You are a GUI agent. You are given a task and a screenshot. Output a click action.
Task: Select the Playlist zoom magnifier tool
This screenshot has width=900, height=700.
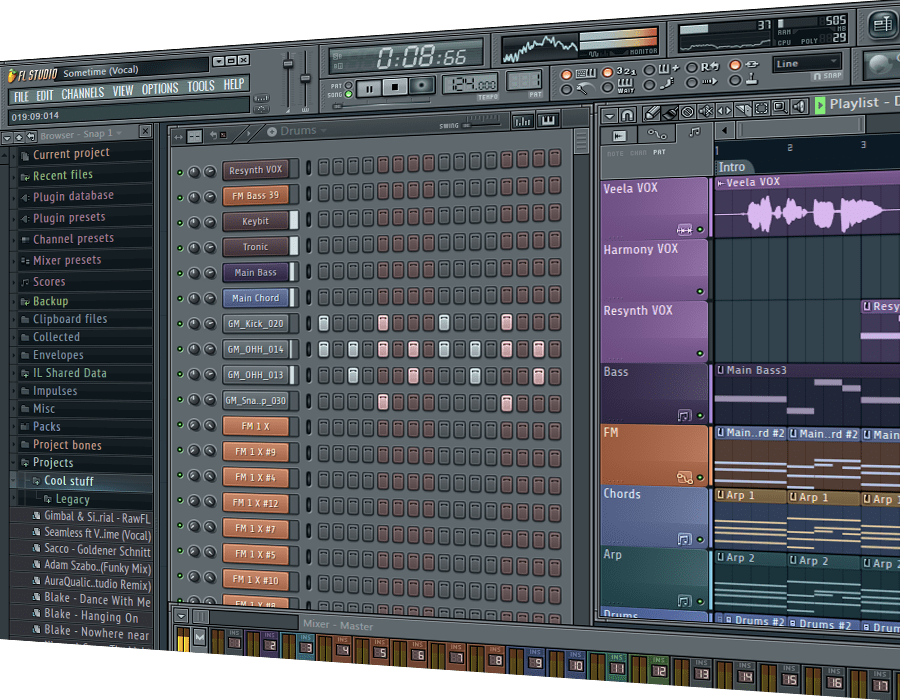point(779,108)
